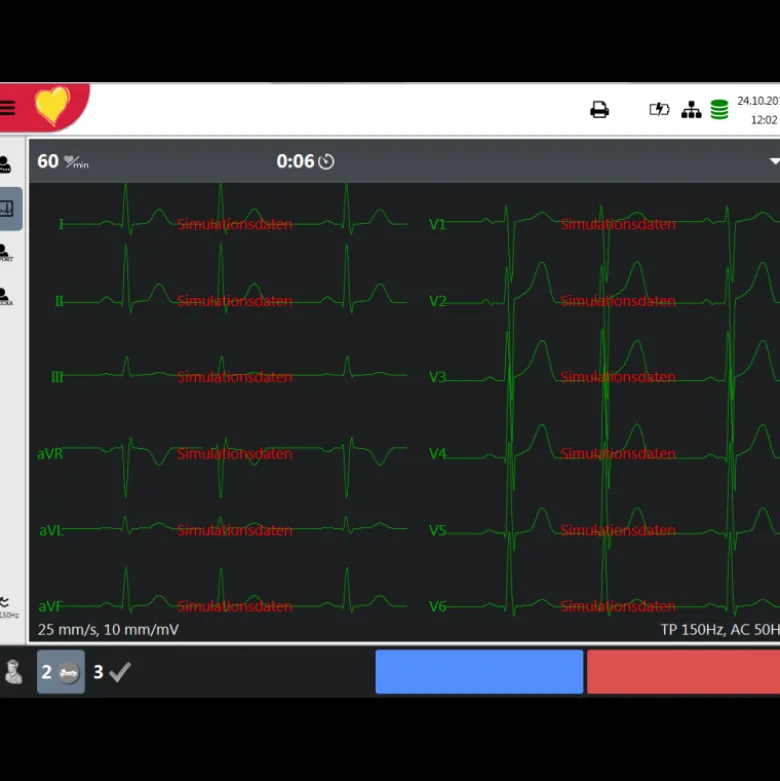Click the printer icon
The height and width of the screenshot is (781, 780).
pyautogui.click(x=599, y=110)
